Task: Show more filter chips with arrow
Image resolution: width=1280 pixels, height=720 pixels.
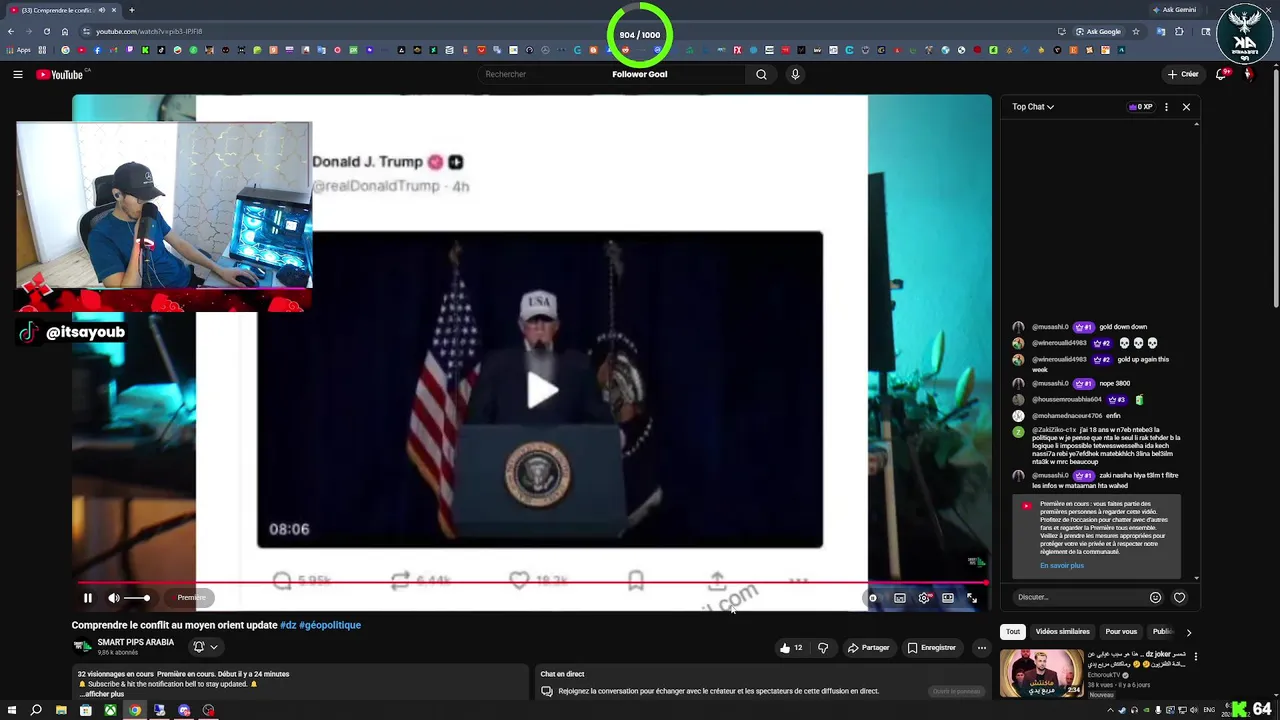Action: 1188,632
